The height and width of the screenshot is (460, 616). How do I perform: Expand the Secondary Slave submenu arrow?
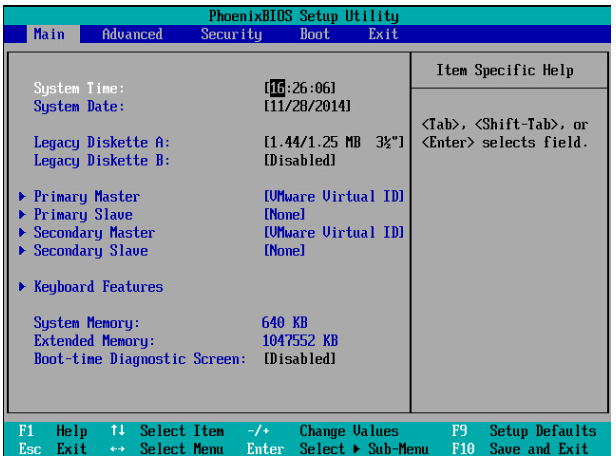[23, 251]
